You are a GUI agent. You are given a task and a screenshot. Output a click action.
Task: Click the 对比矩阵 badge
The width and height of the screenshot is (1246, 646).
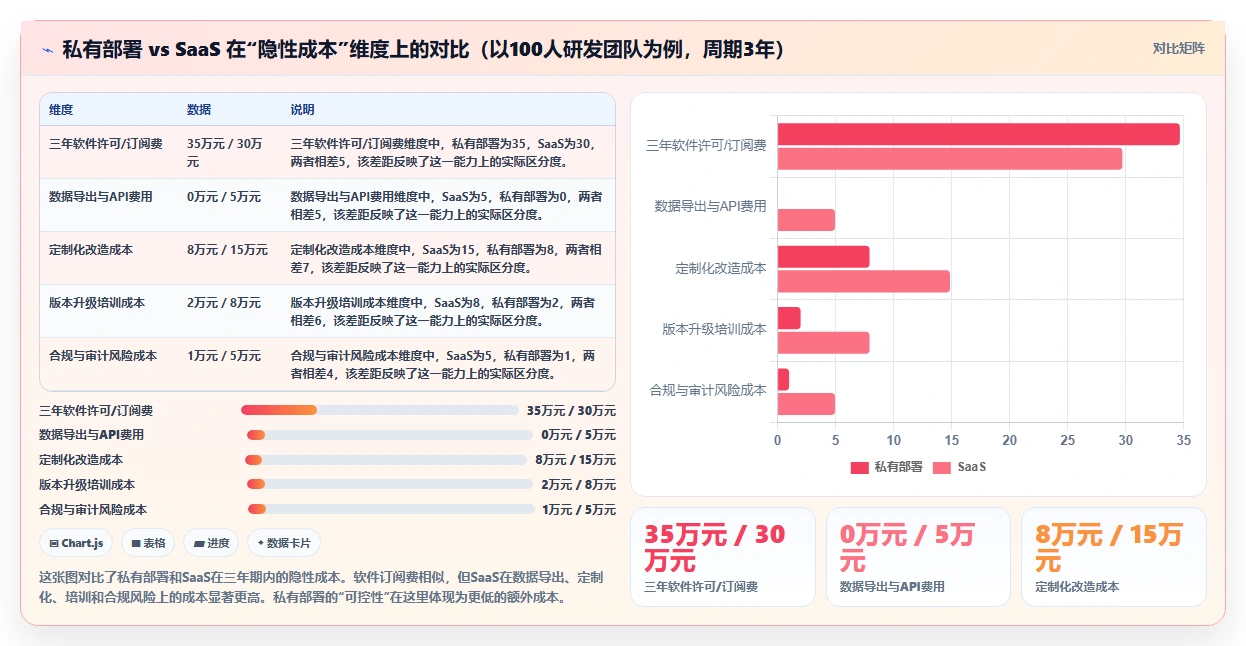point(1179,48)
